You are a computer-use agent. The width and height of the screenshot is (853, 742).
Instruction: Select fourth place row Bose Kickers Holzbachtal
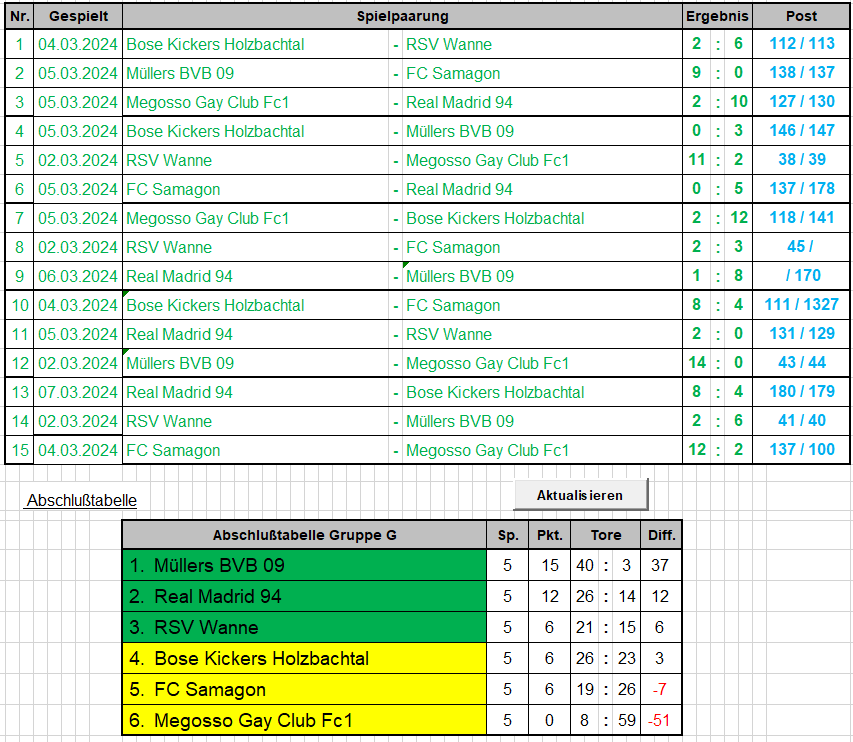pyautogui.click(x=305, y=658)
